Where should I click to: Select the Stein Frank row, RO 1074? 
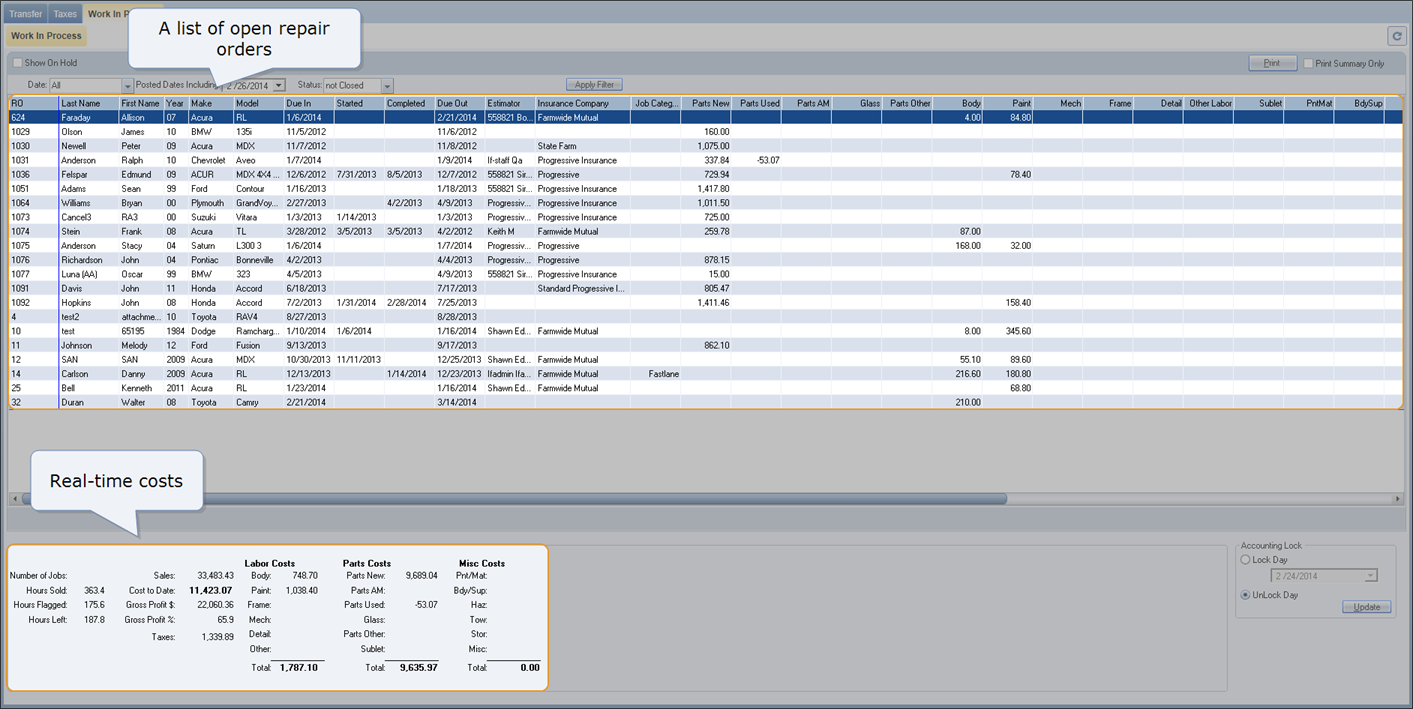tap(705, 231)
